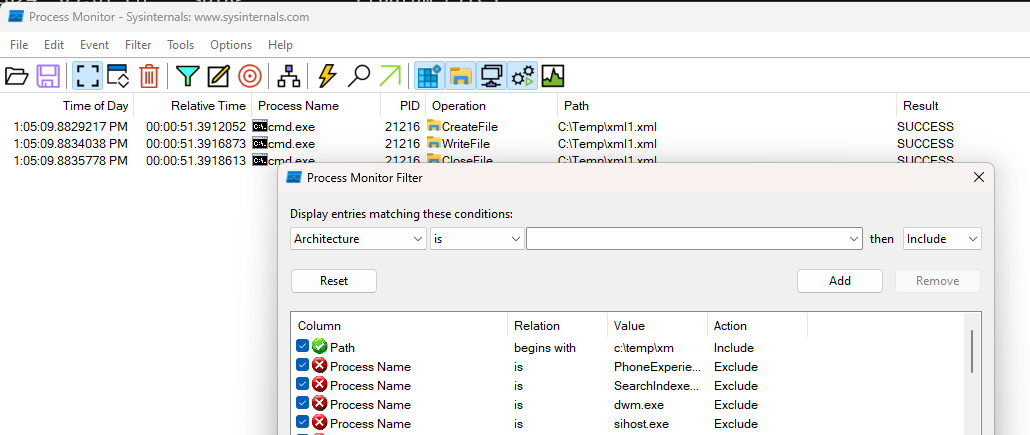Toggle Show Process and Thread Activity icon
The width and height of the screenshot is (1030, 435).
point(524,76)
